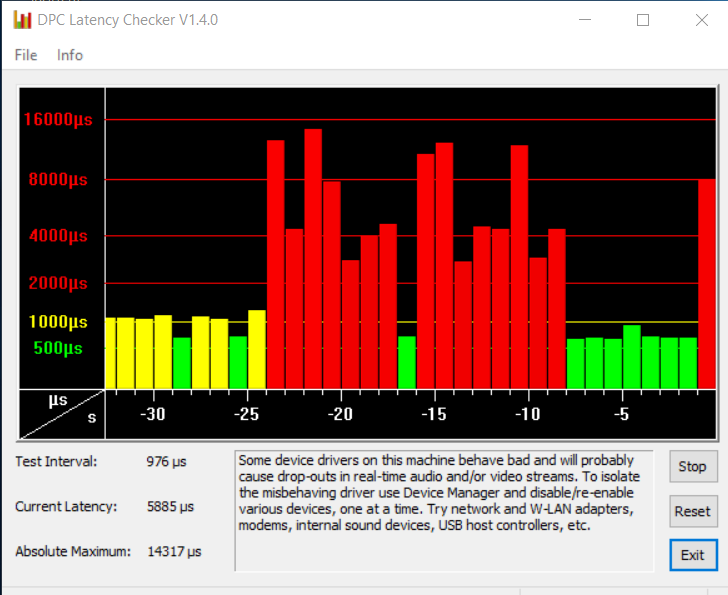The width and height of the screenshot is (728, 595).
Task: Click the 8000µs axis label
Action: [58, 180]
